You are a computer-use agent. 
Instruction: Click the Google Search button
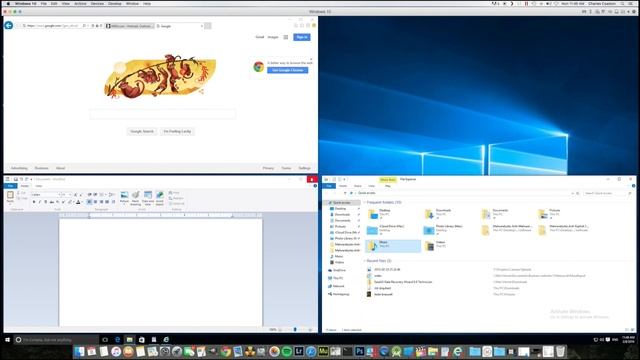[x=142, y=131]
